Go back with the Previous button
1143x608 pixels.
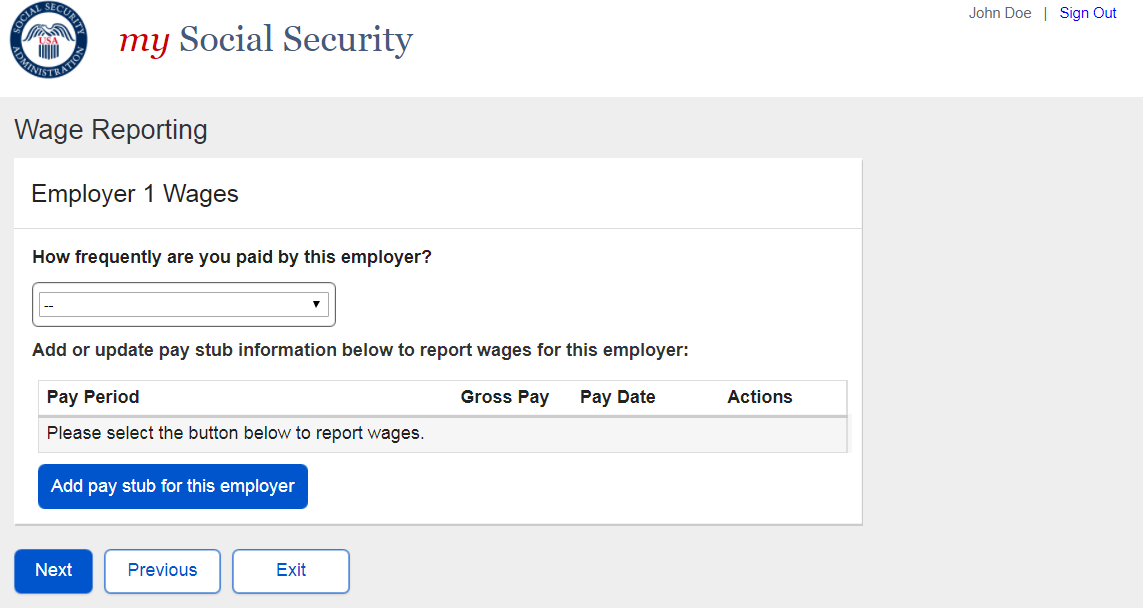162,571
